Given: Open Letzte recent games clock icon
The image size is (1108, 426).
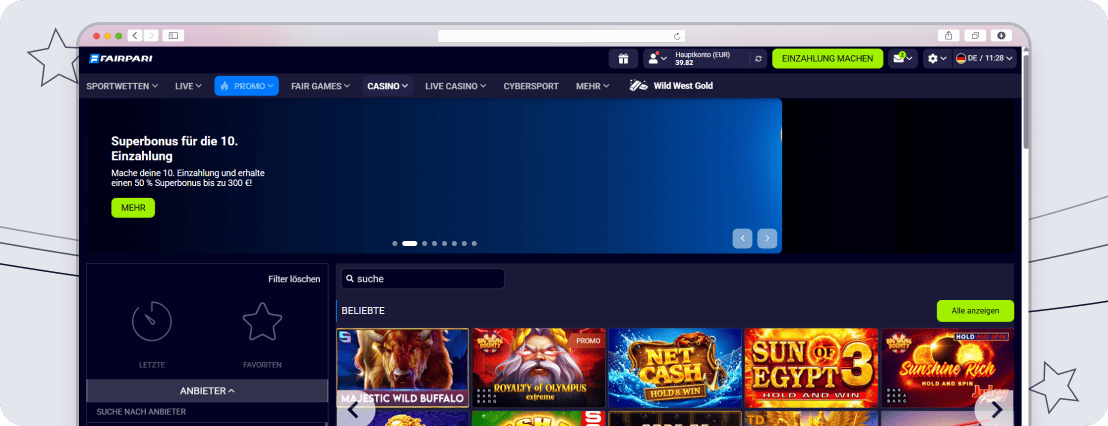Looking at the screenshot, I should click(x=152, y=321).
